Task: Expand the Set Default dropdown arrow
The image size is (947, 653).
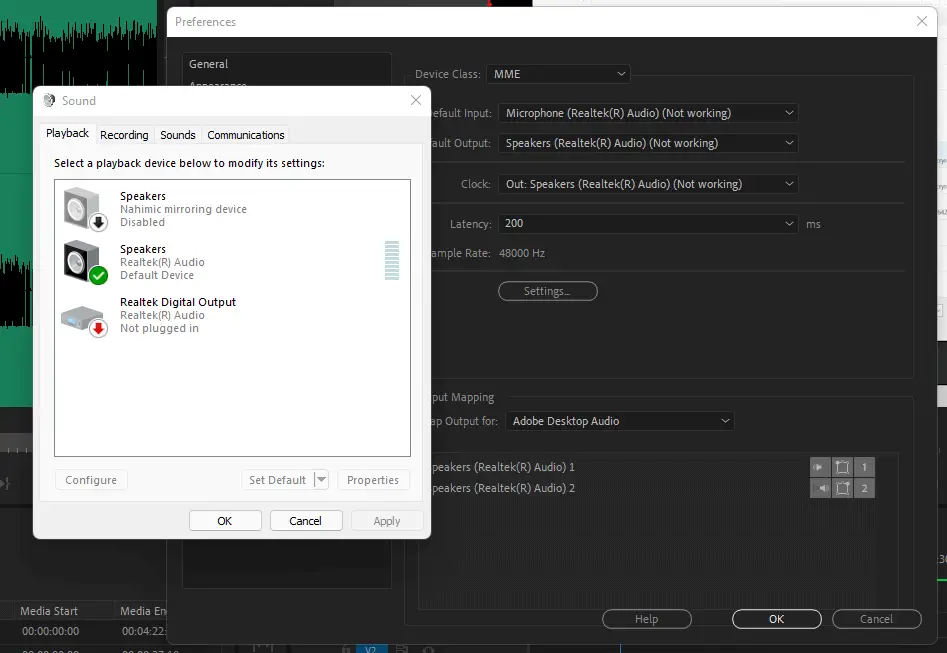Action: click(x=321, y=480)
